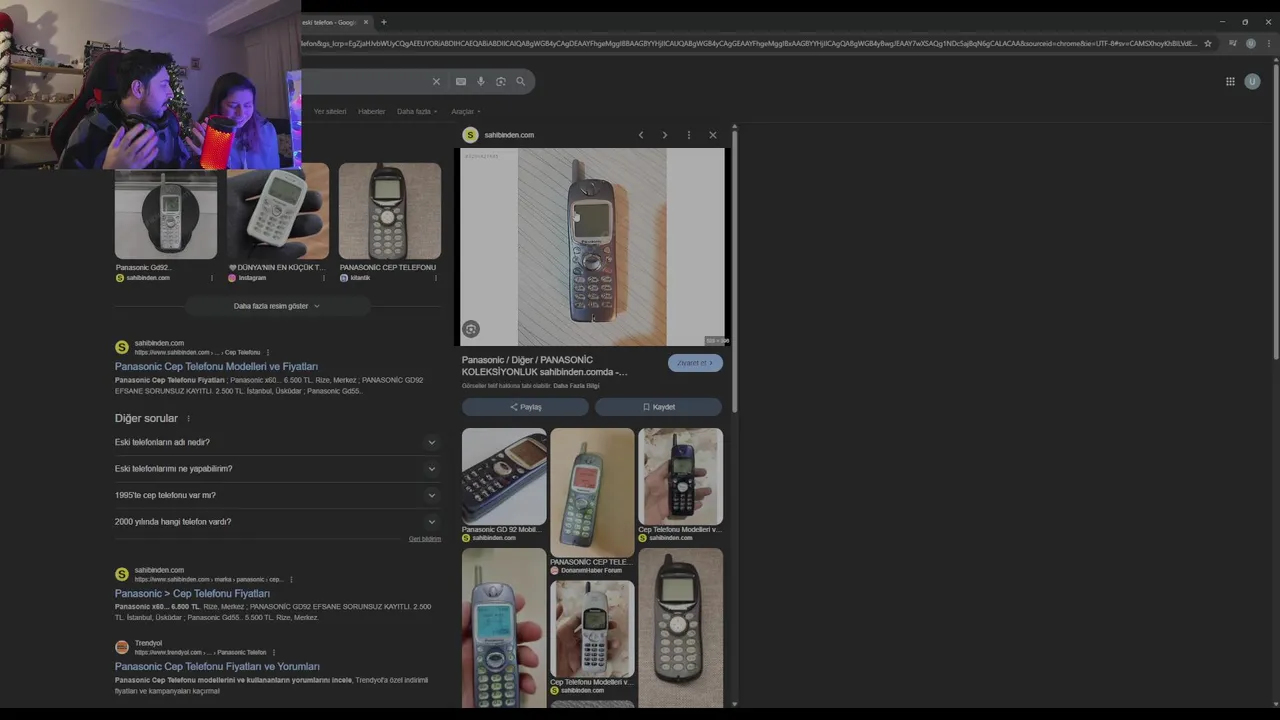Open a new browser tab with plus
Screen dimensions: 1280x720
click(383, 22)
